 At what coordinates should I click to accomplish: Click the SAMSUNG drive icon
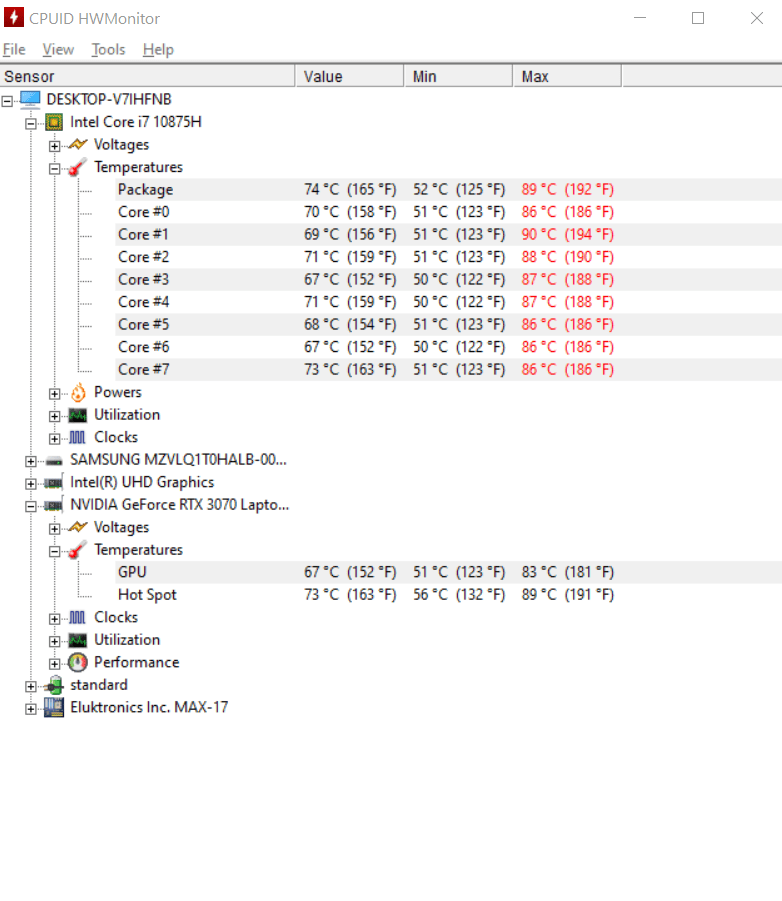pos(54,461)
